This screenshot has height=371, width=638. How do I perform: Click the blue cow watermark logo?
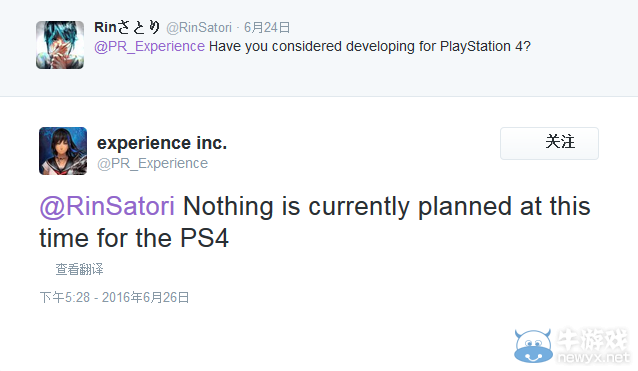[533, 346]
